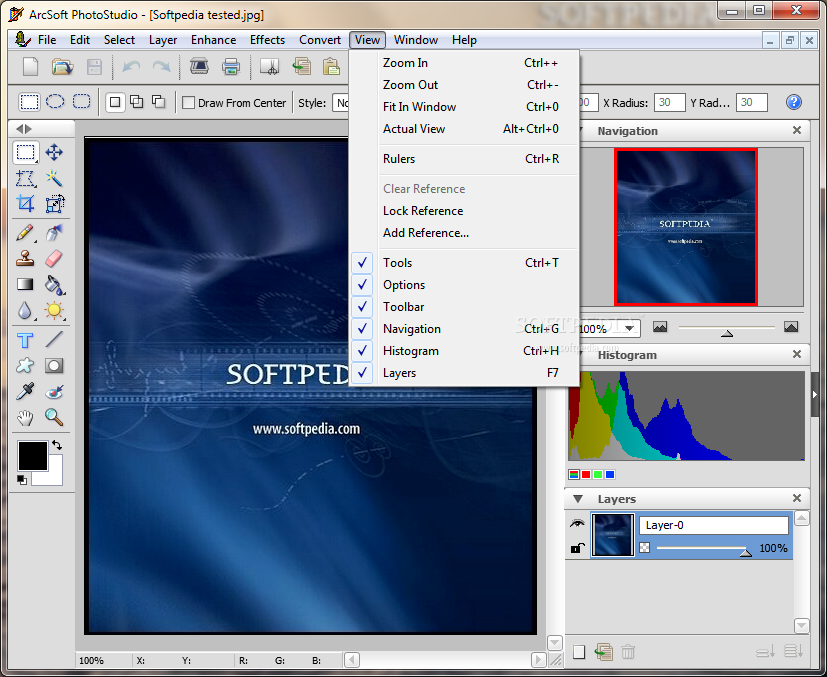The width and height of the screenshot is (827, 677).
Task: Select the Eyedropper tool
Action: pyautogui.click(x=25, y=392)
